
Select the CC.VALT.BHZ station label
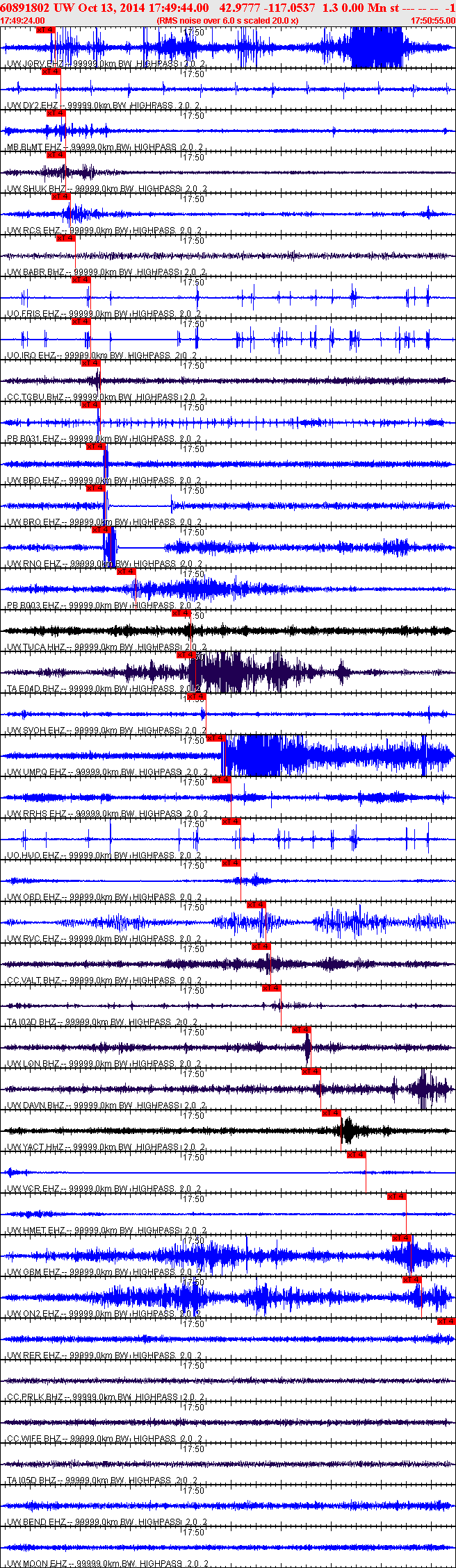coord(35,981)
